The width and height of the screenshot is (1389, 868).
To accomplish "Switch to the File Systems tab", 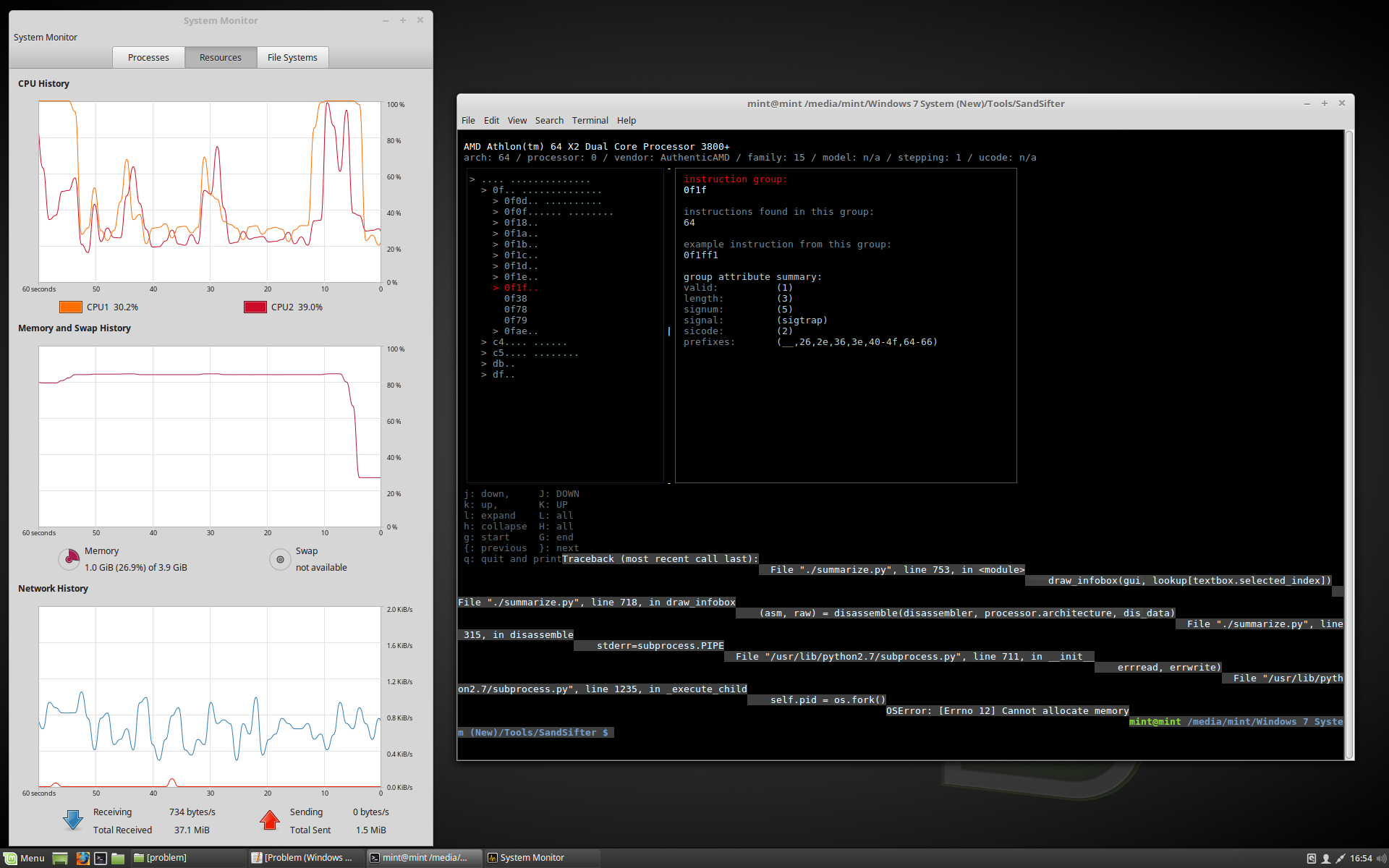I will (x=292, y=58).
